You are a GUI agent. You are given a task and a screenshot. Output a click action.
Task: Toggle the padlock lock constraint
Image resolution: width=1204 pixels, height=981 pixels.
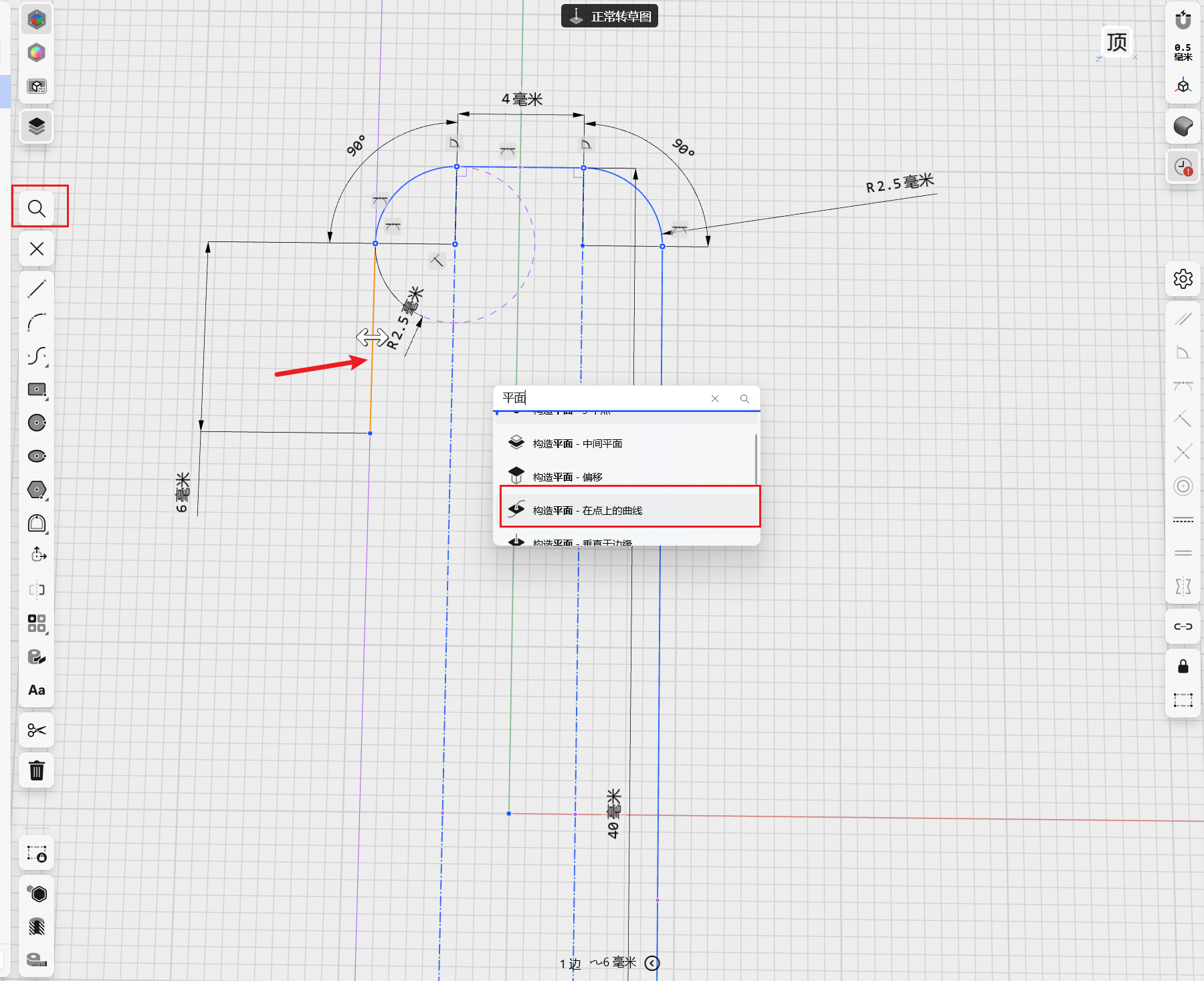click(x=1183, y=667)
